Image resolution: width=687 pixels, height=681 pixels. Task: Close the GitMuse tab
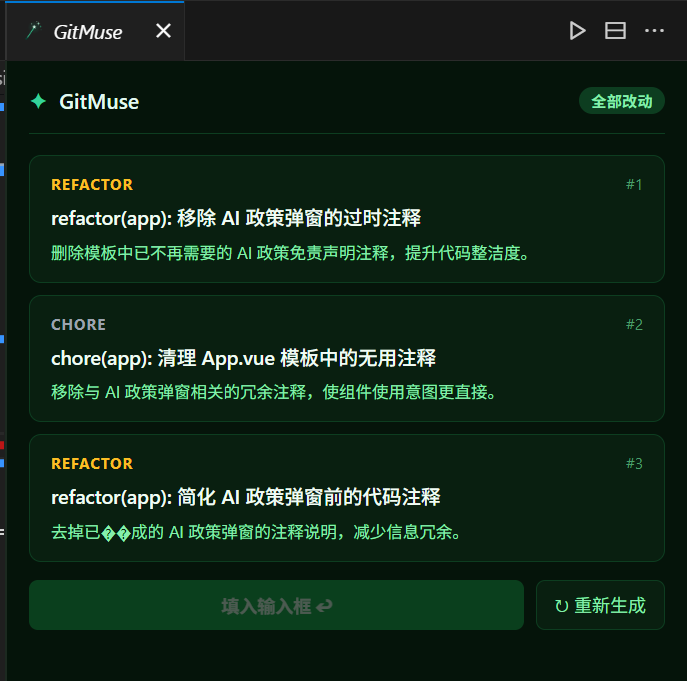tap(163, 31)
